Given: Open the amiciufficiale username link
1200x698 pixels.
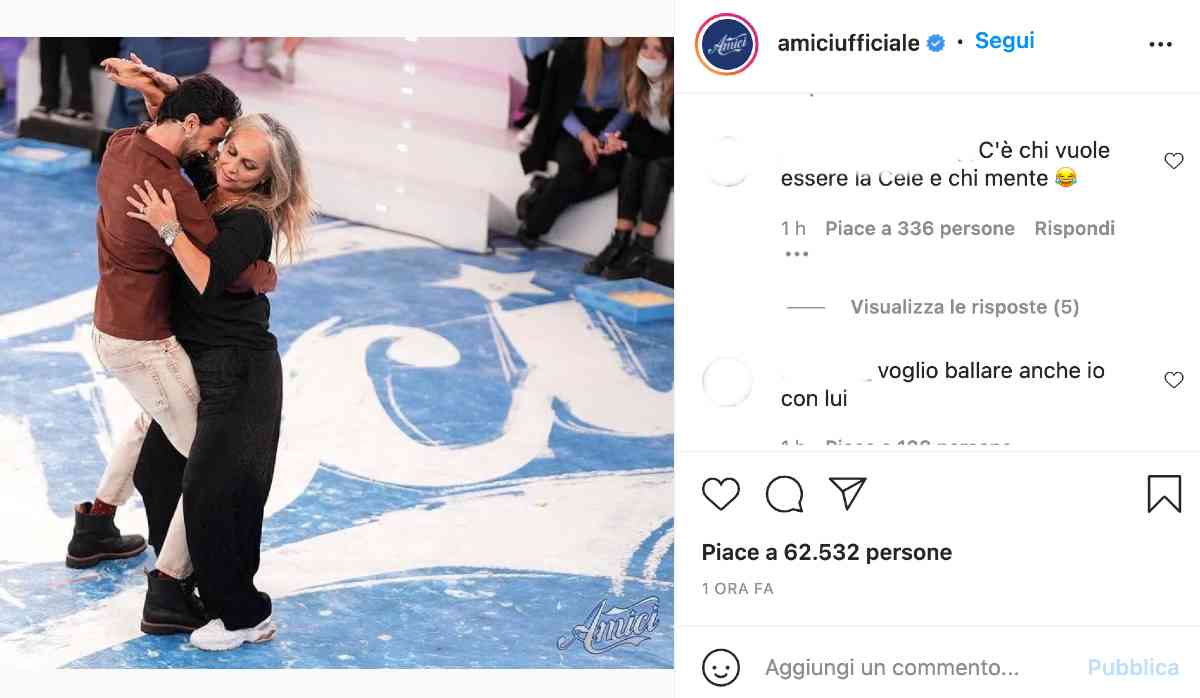Looking at the screenshot, I should tap(849, 43).
